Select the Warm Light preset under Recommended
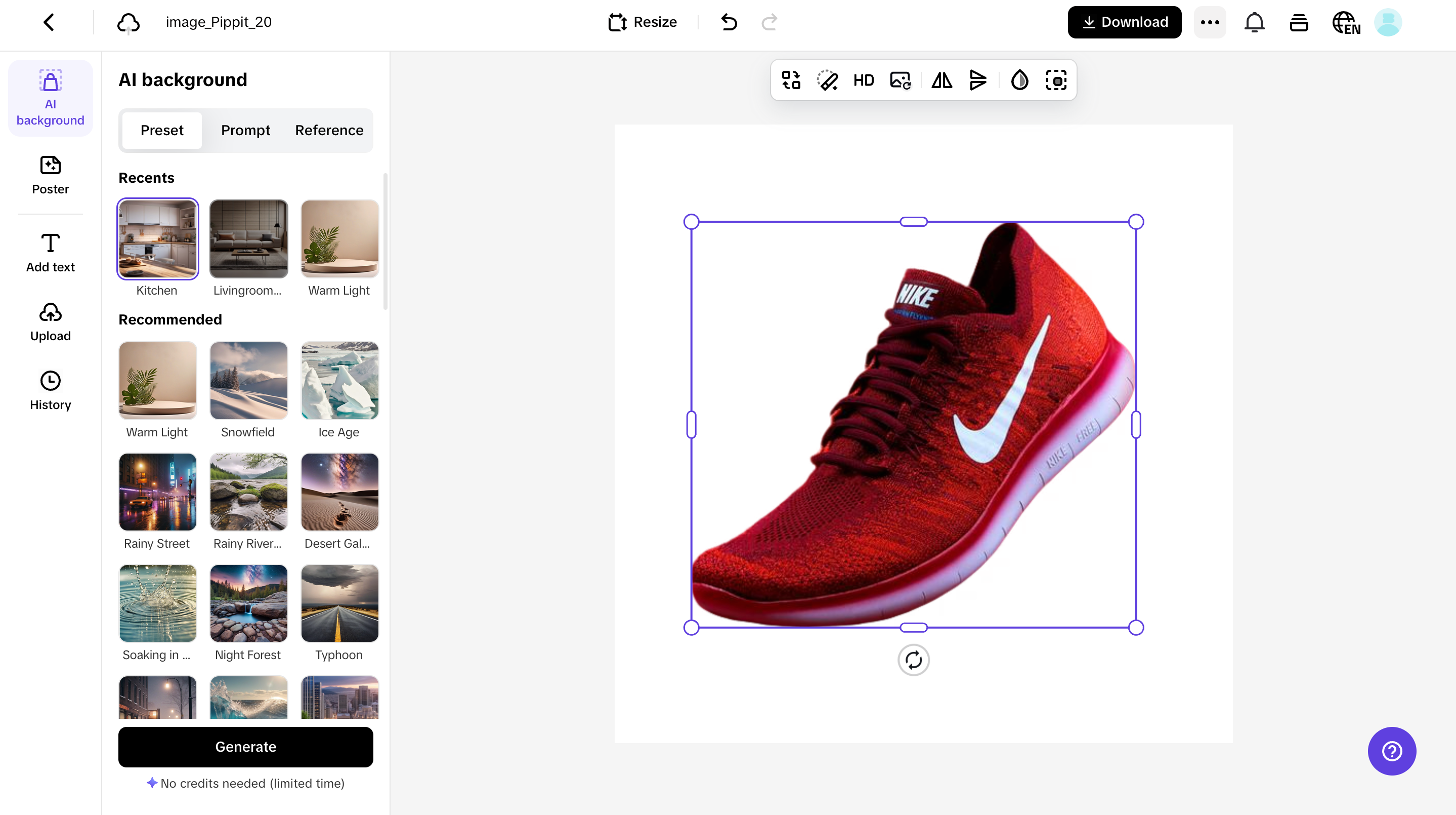 click(x=158, y=380)
